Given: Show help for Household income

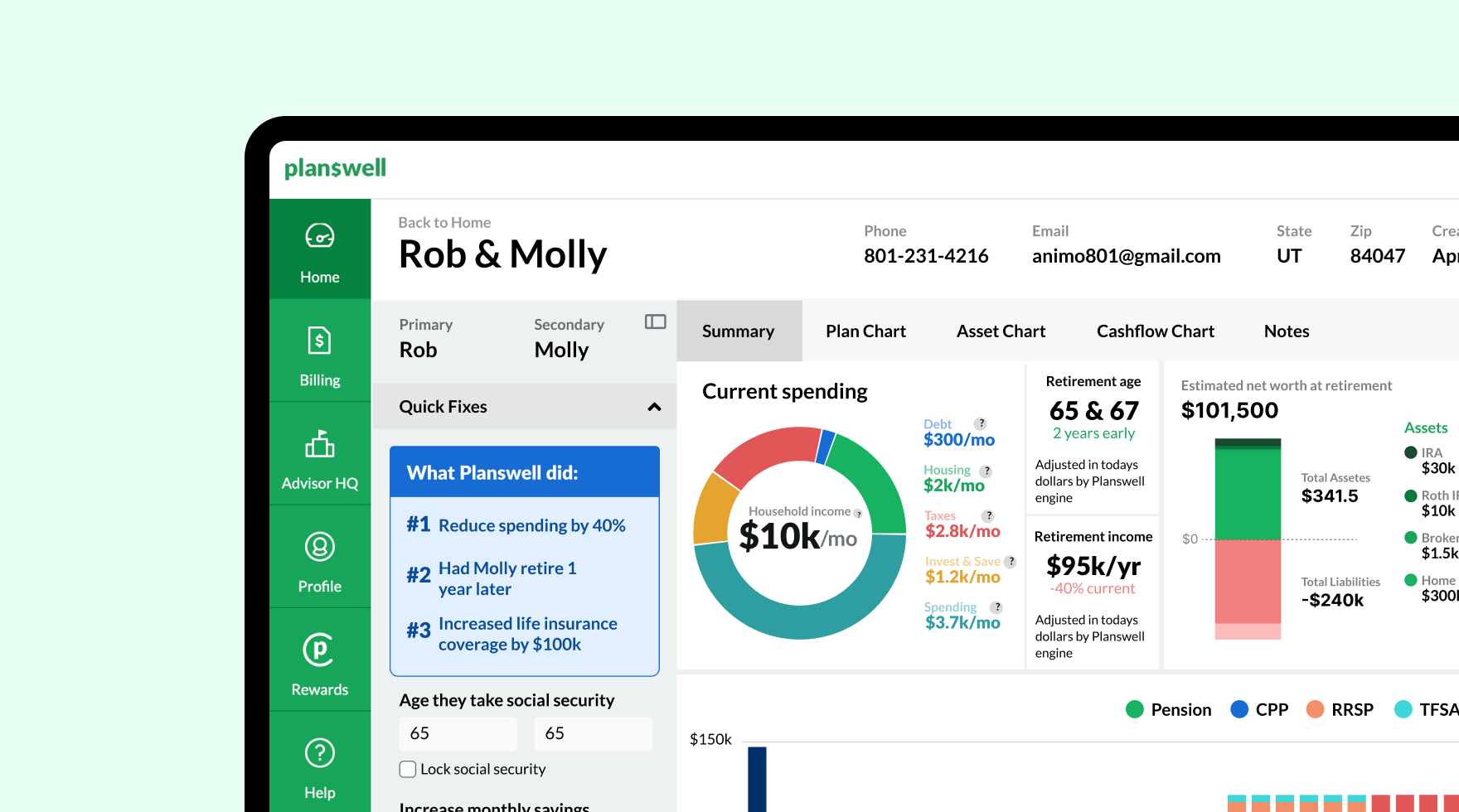Looking at the screenshot, I should 858,514.
